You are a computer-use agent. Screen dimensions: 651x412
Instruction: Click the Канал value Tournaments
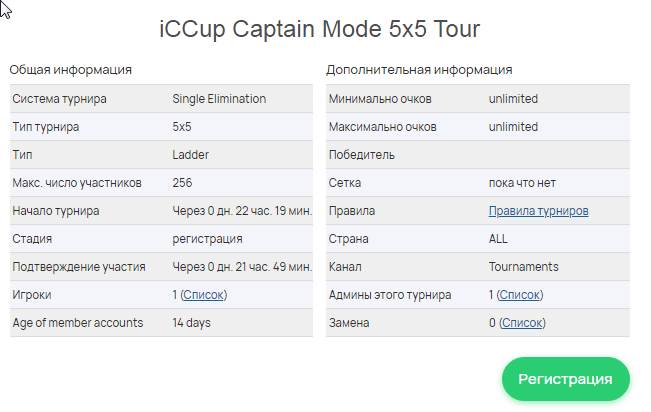(x=524, y=267)
